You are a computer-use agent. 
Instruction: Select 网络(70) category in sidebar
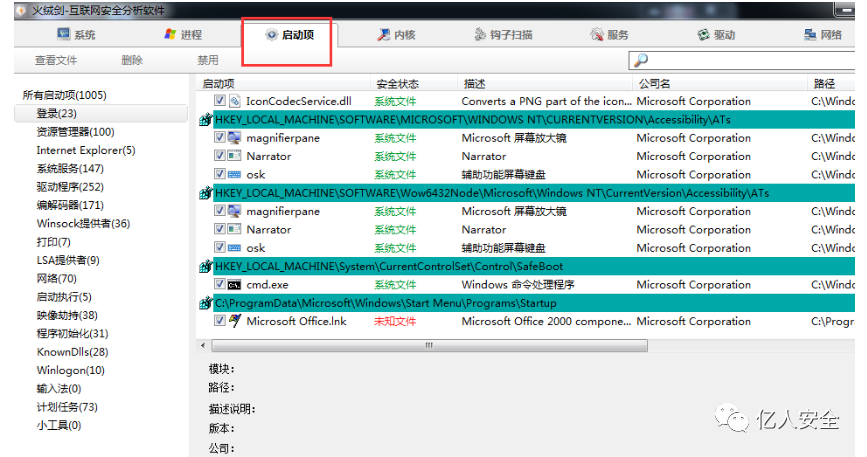[56, 279]
